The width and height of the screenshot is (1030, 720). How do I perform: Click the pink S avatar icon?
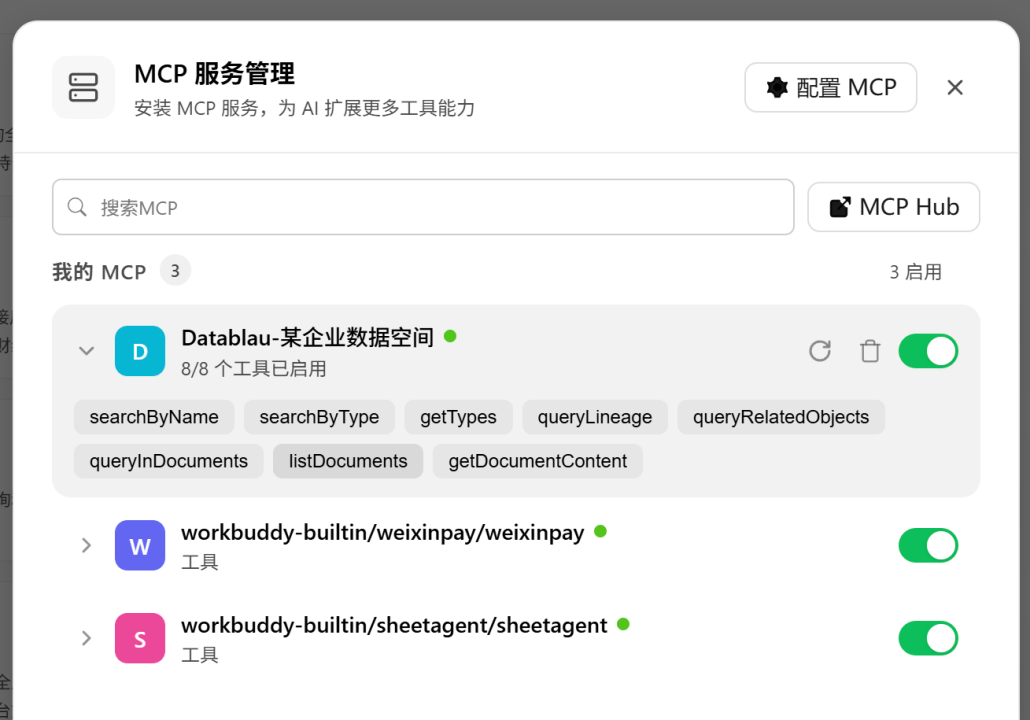point(140,638)
